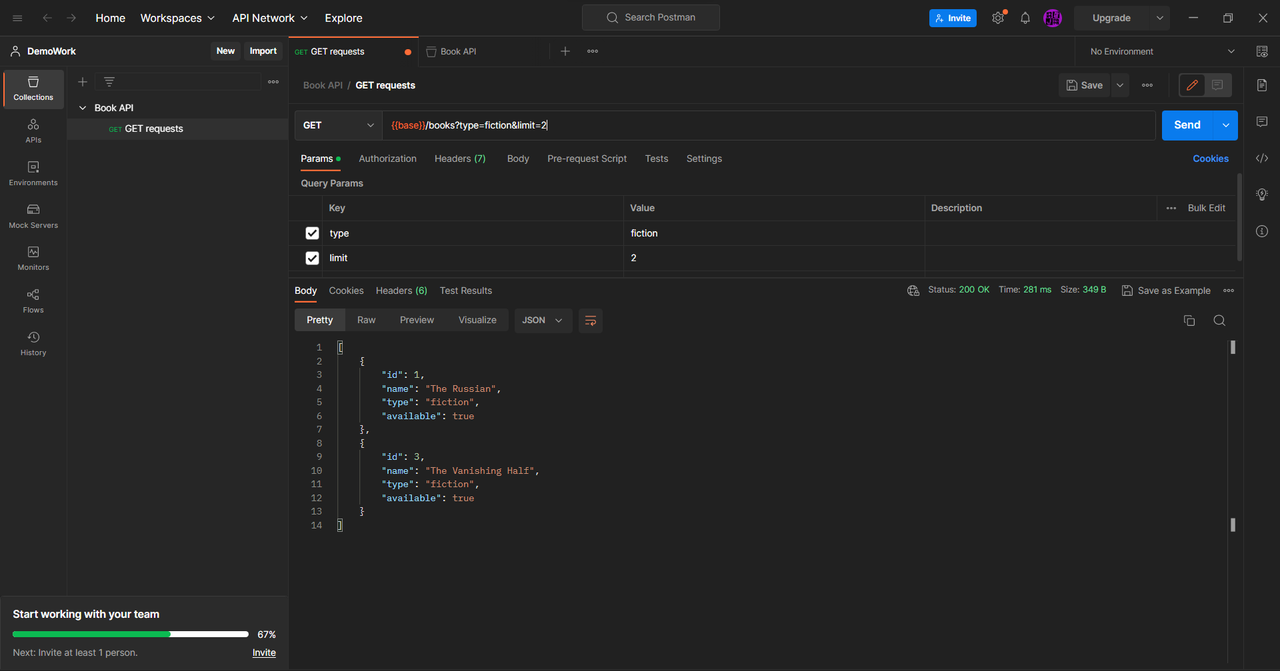Open Monitors in the sidebar
The image size is (1280, 671).
[33, 258]
